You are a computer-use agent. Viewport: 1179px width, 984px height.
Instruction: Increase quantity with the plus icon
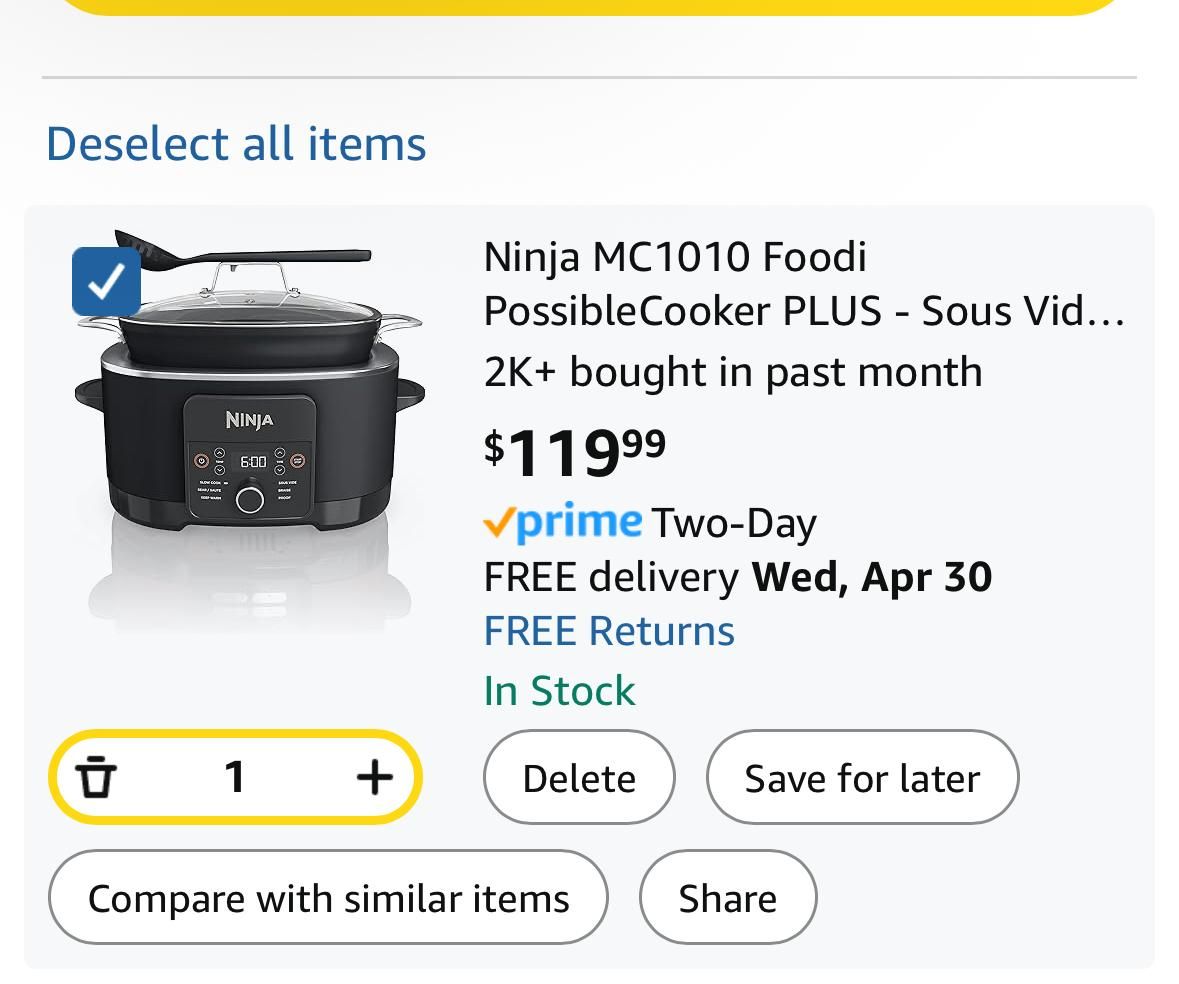(x=374, y=777)
